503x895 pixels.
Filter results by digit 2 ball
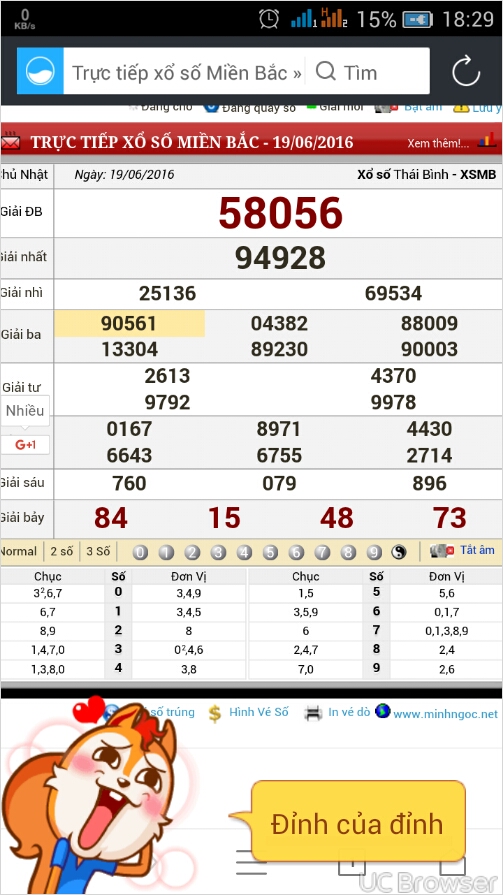(x=192, y=552)
